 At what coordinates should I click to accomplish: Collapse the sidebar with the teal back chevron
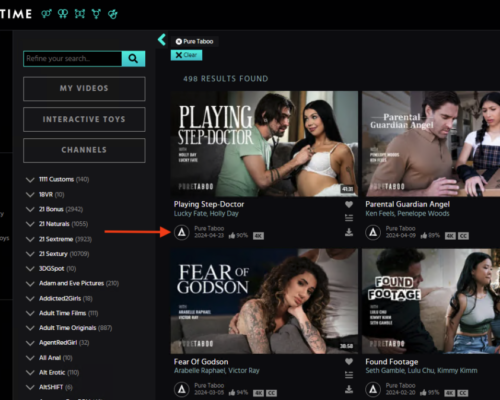(x=162, y=39)
